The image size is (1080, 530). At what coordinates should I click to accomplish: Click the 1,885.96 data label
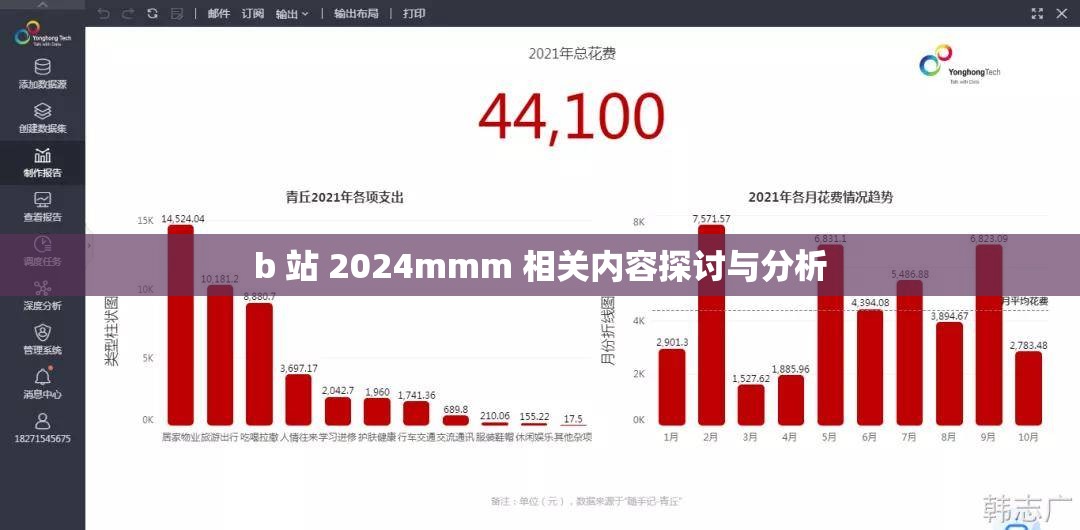790,369
